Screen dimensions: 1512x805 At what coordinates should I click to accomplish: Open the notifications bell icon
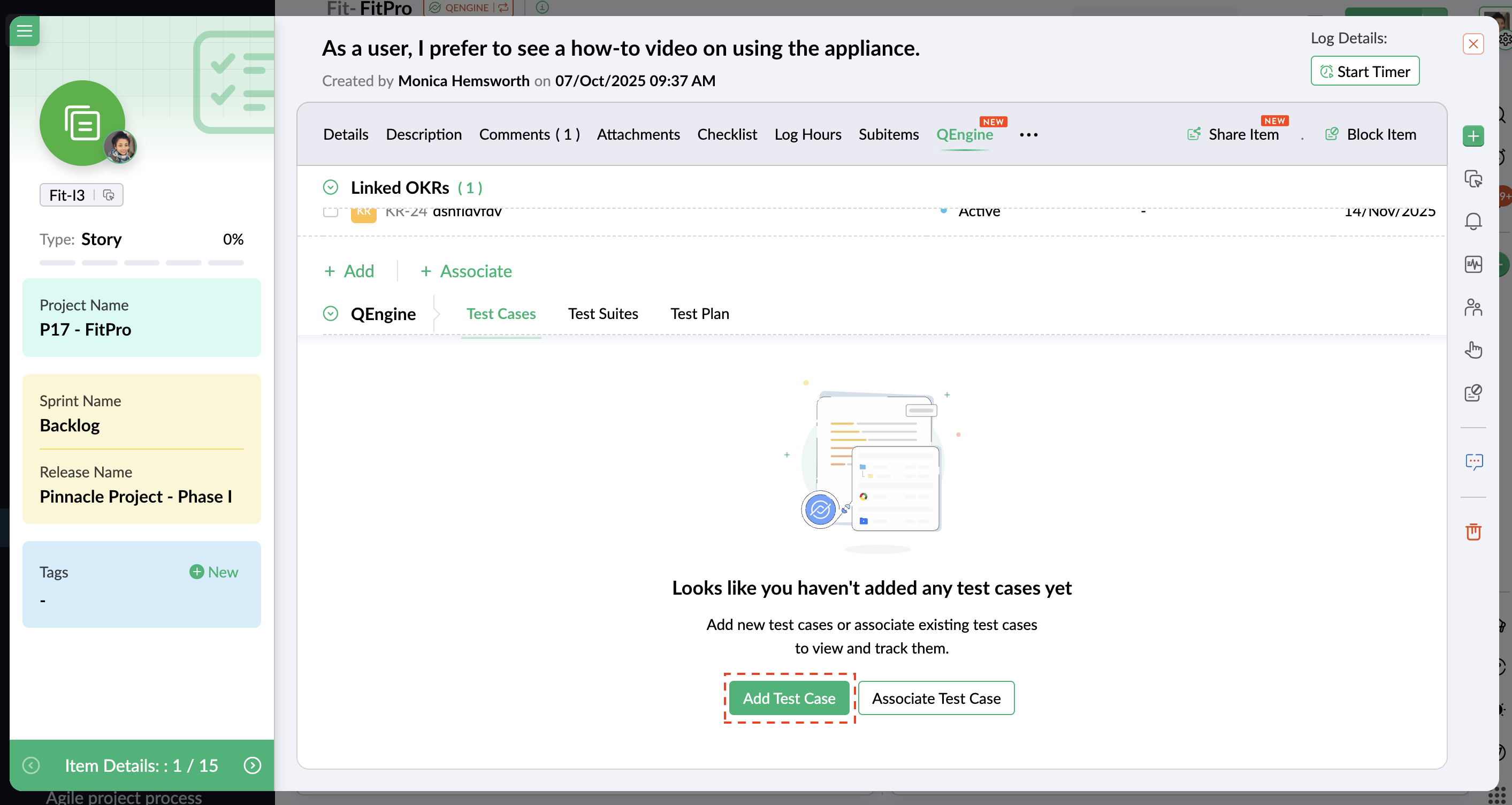pos(1472,222)
